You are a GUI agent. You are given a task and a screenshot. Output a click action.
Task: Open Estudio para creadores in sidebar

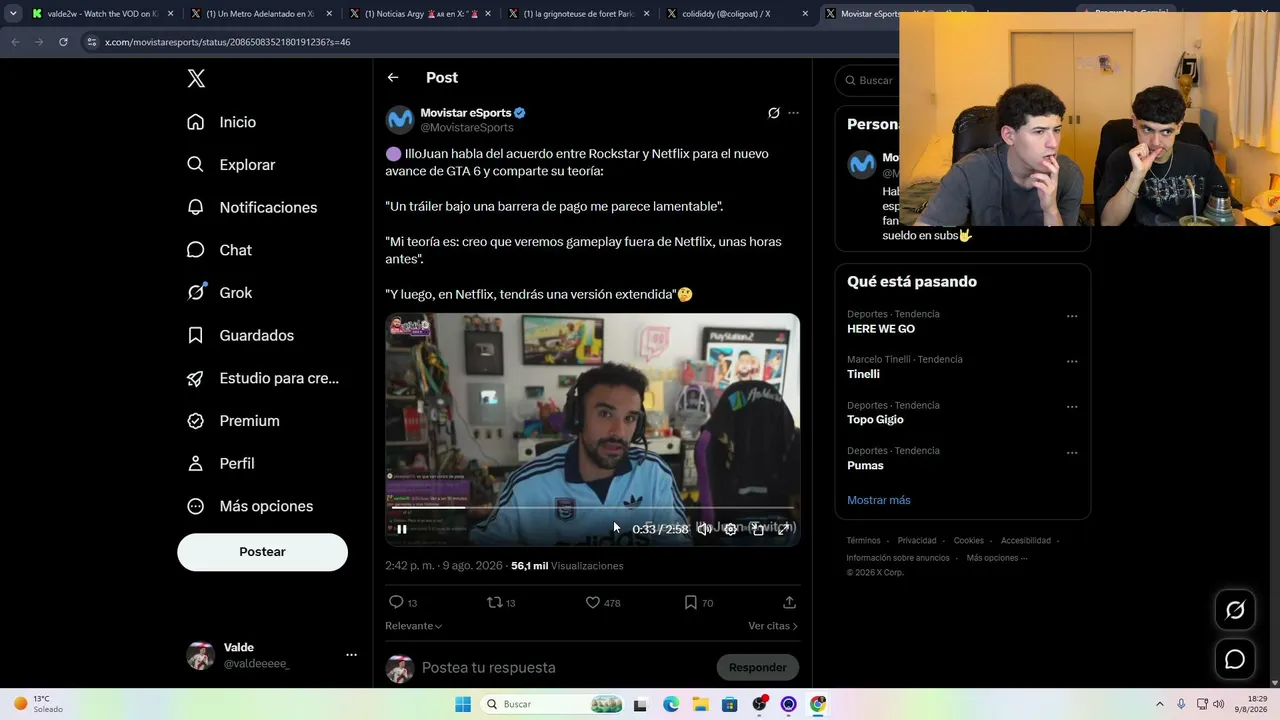[x=263, y=378]
